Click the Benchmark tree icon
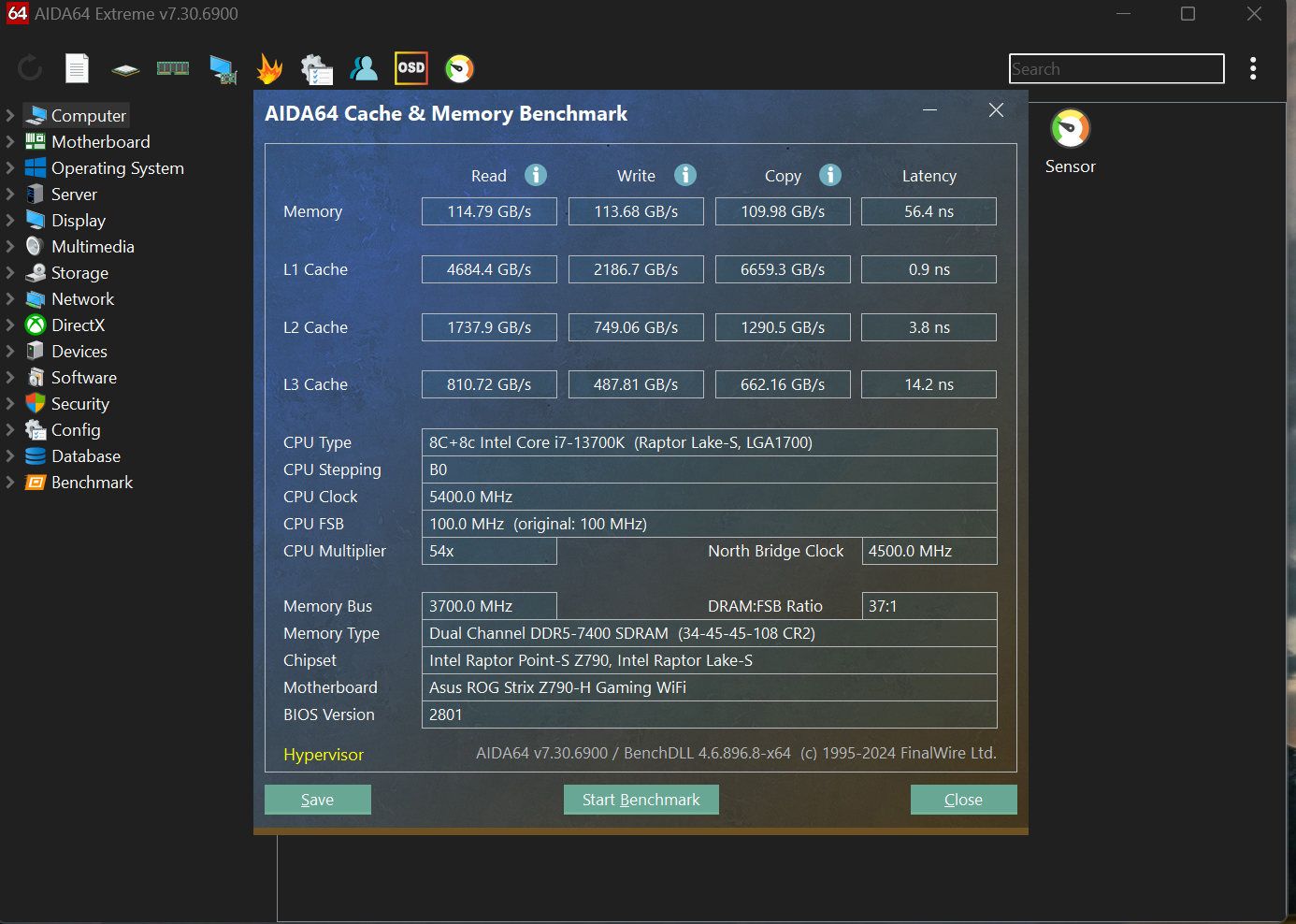Image resolution: width=1296 pixels, height=924 pixels. 36,482
